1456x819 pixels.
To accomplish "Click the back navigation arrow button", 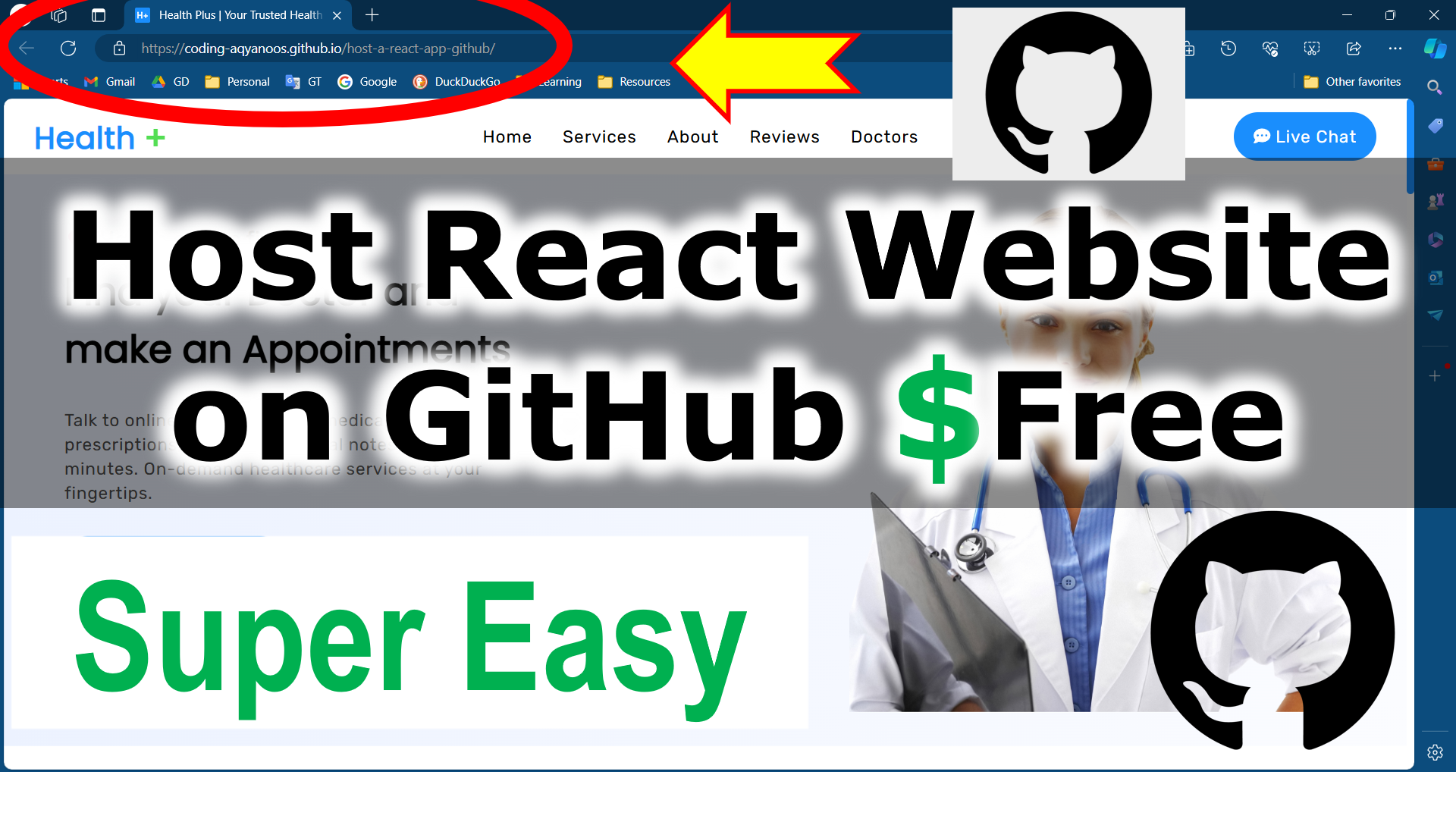I will 26,48.
